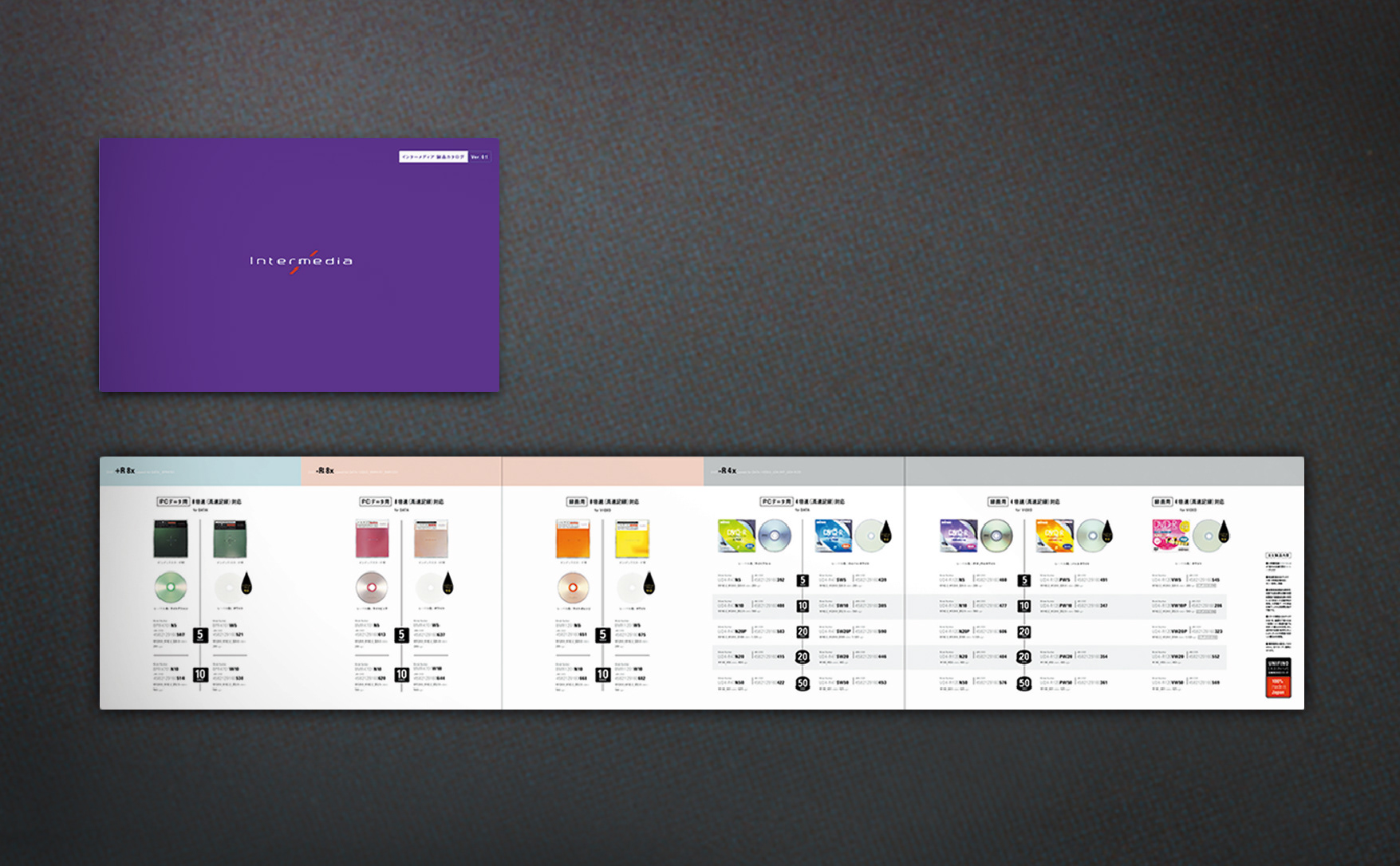Click the 5-pack badge in -R 4x PC data column
Viewport: 1400px width, 866px height.
coord(803,581)
